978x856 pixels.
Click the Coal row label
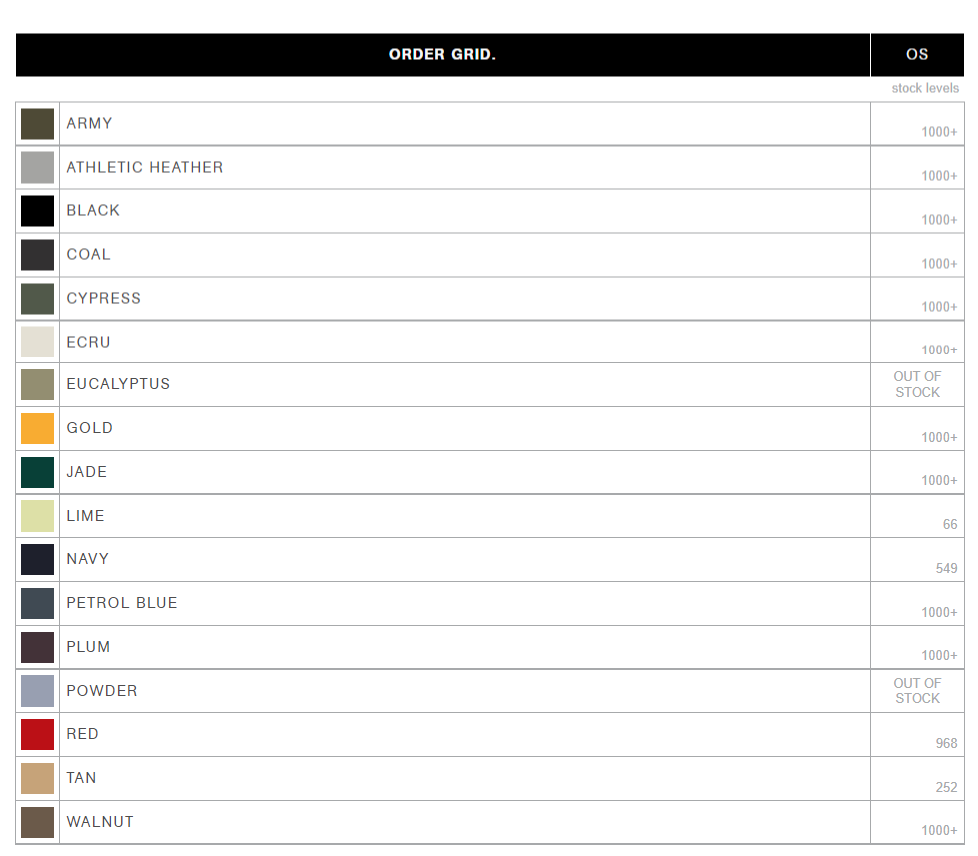click(x=89, y=255)
